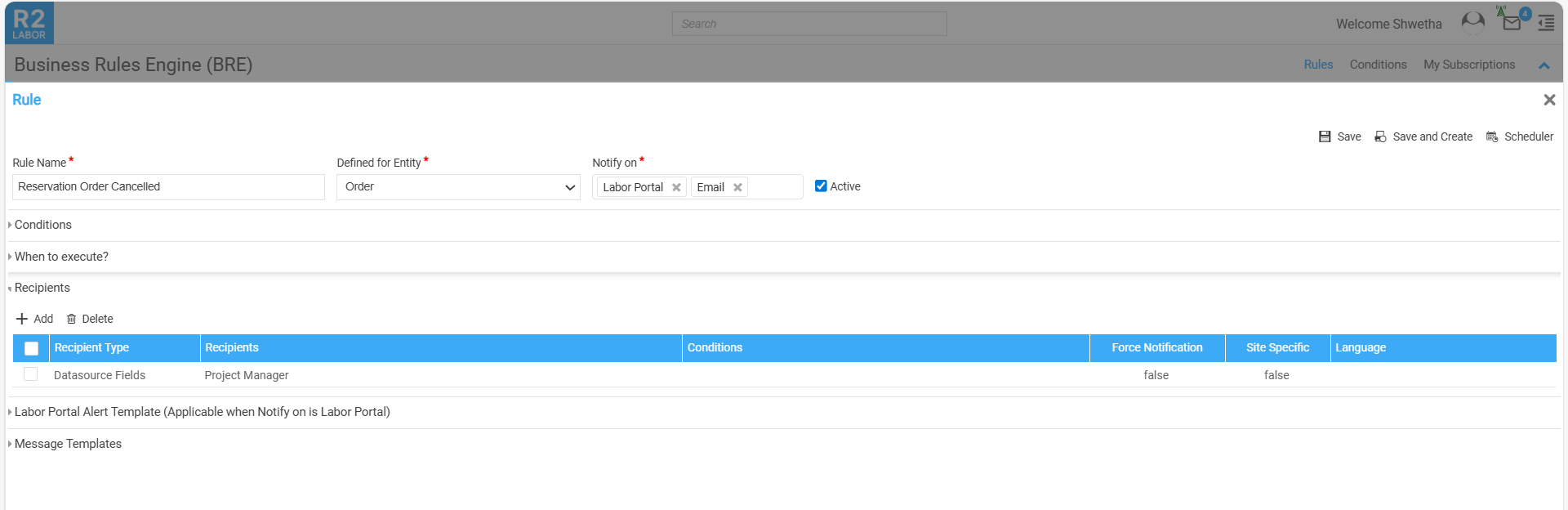The height and width of the screenshot is (510, 1568).
Task: Collapse the BRE header with chevron
Action: point(1543,65)
